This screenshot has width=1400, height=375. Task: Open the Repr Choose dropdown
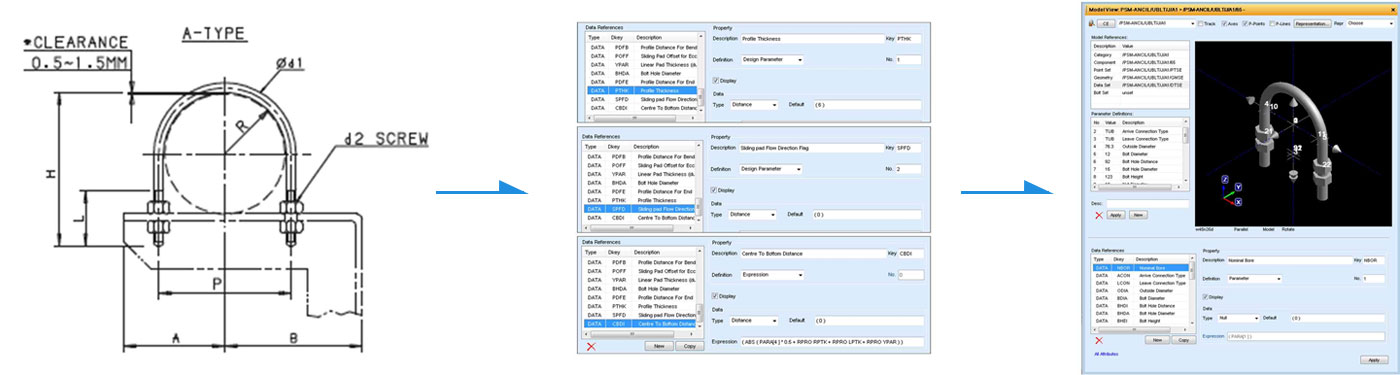tap(1371, 23)
